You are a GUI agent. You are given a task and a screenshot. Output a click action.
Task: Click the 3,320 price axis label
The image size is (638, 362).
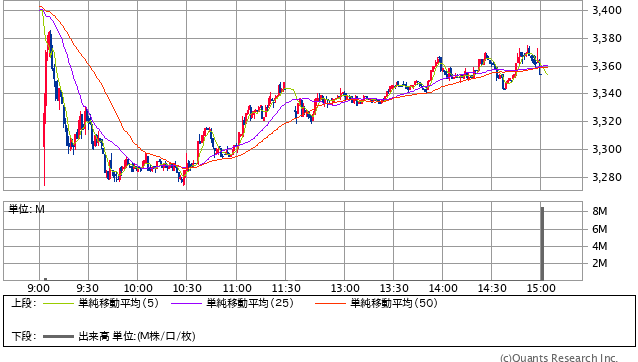[x=607, y=121]
